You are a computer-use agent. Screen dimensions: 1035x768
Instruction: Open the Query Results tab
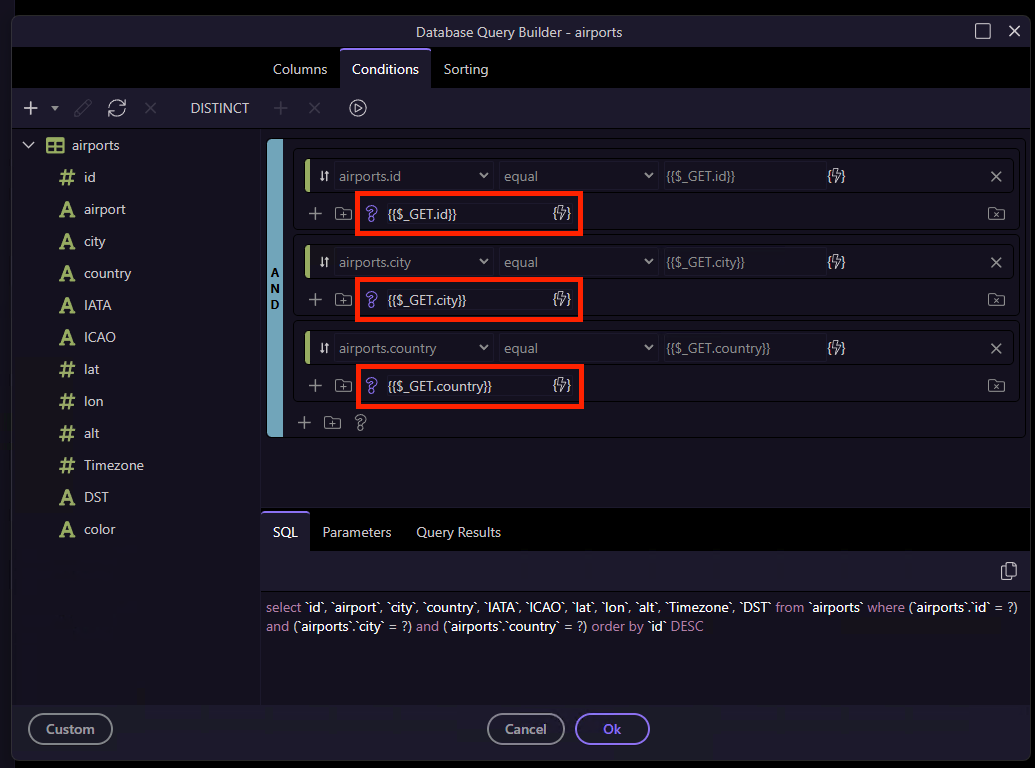pyautogui.click(x=458, y=532)
